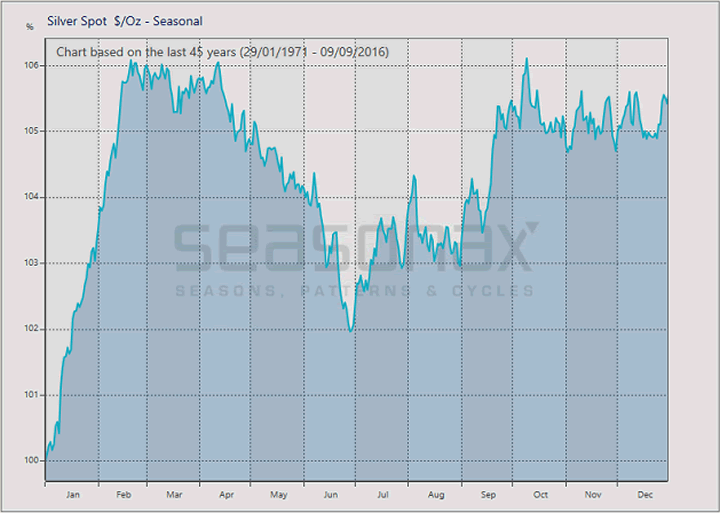Click the Dec label on the x-axis
Viewport: 720px width, 513px height.
645,494
